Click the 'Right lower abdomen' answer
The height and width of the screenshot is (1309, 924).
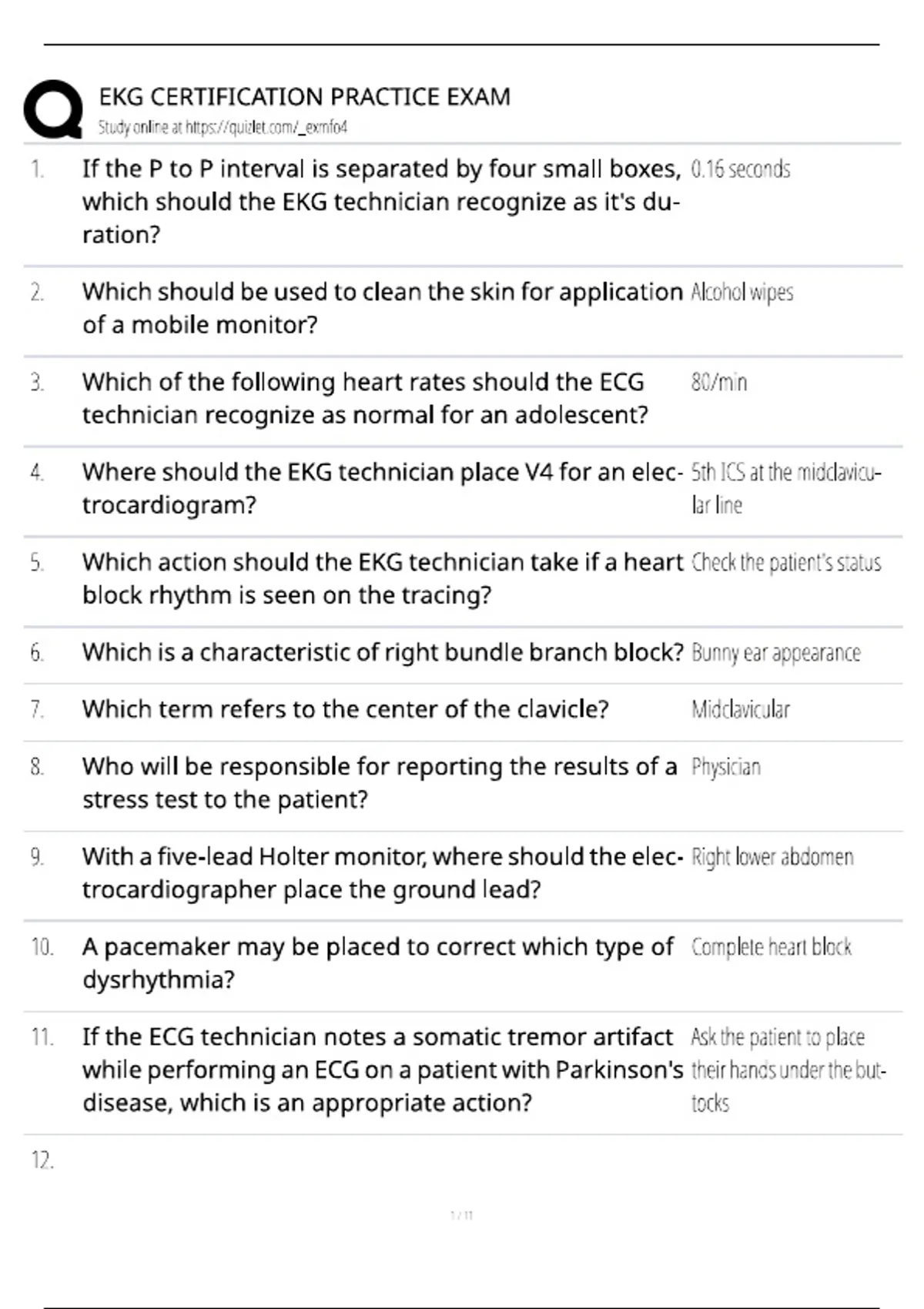pos(772,857)
